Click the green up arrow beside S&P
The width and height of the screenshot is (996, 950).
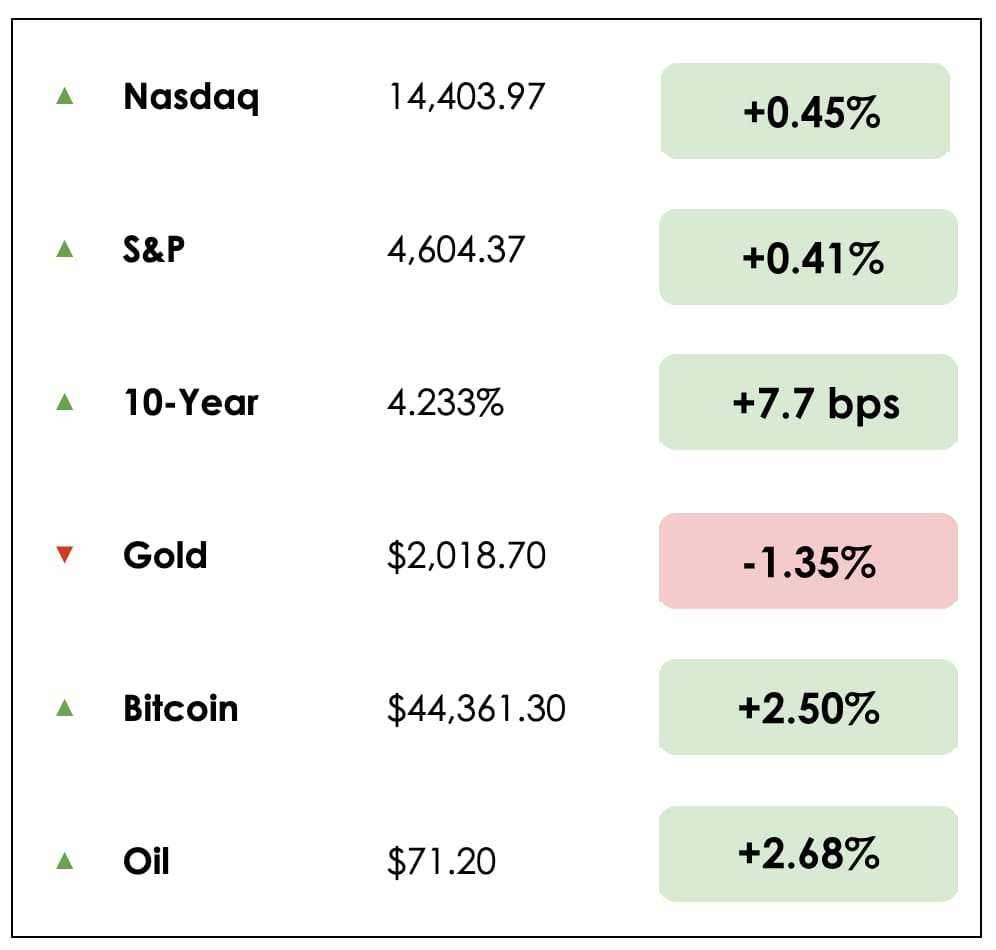65,249
